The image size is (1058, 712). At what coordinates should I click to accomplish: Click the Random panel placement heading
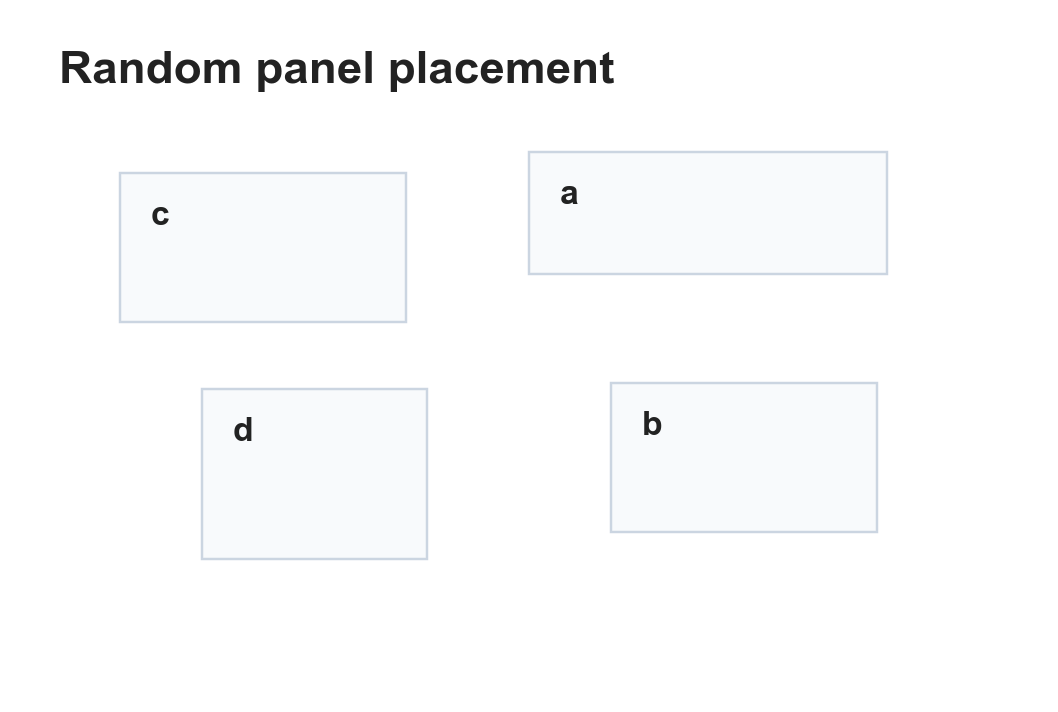[337, 69]
